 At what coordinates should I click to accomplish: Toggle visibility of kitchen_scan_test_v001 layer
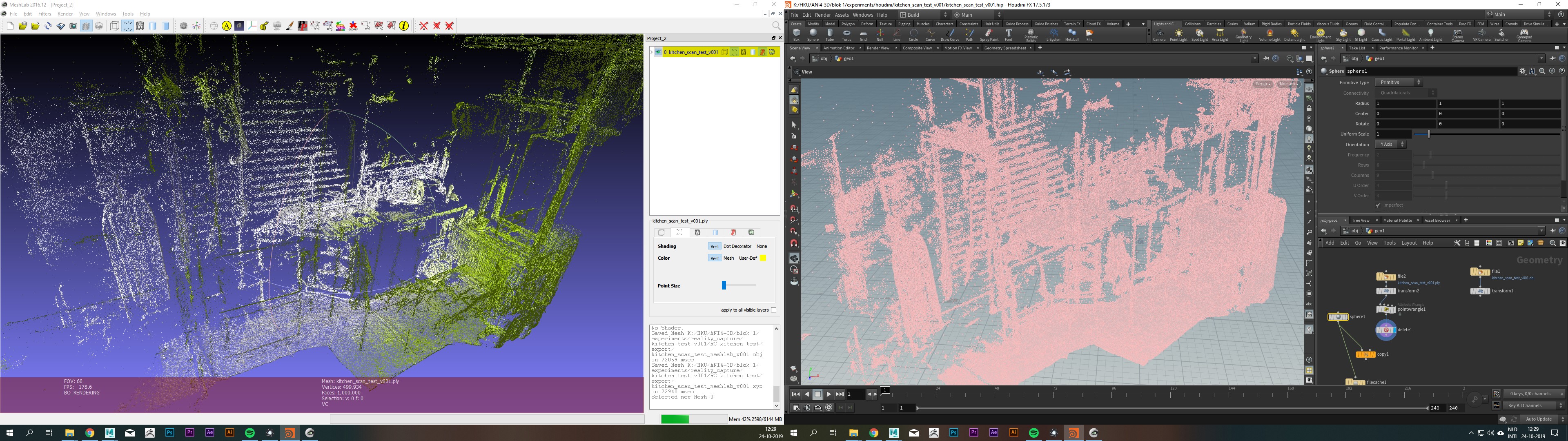click(x=658, y=52)
